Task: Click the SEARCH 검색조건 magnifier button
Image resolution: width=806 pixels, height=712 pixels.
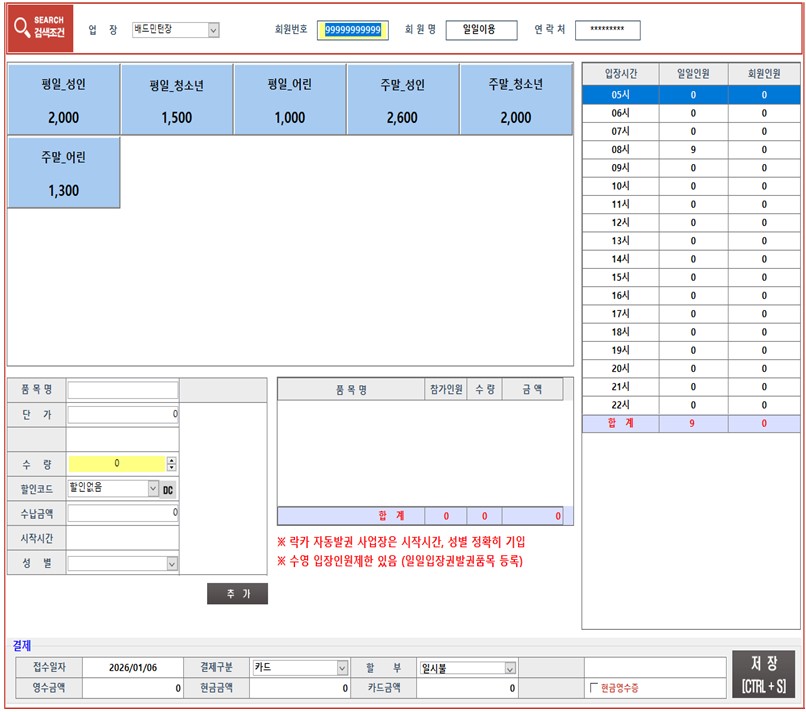Action: click(39, 29)
